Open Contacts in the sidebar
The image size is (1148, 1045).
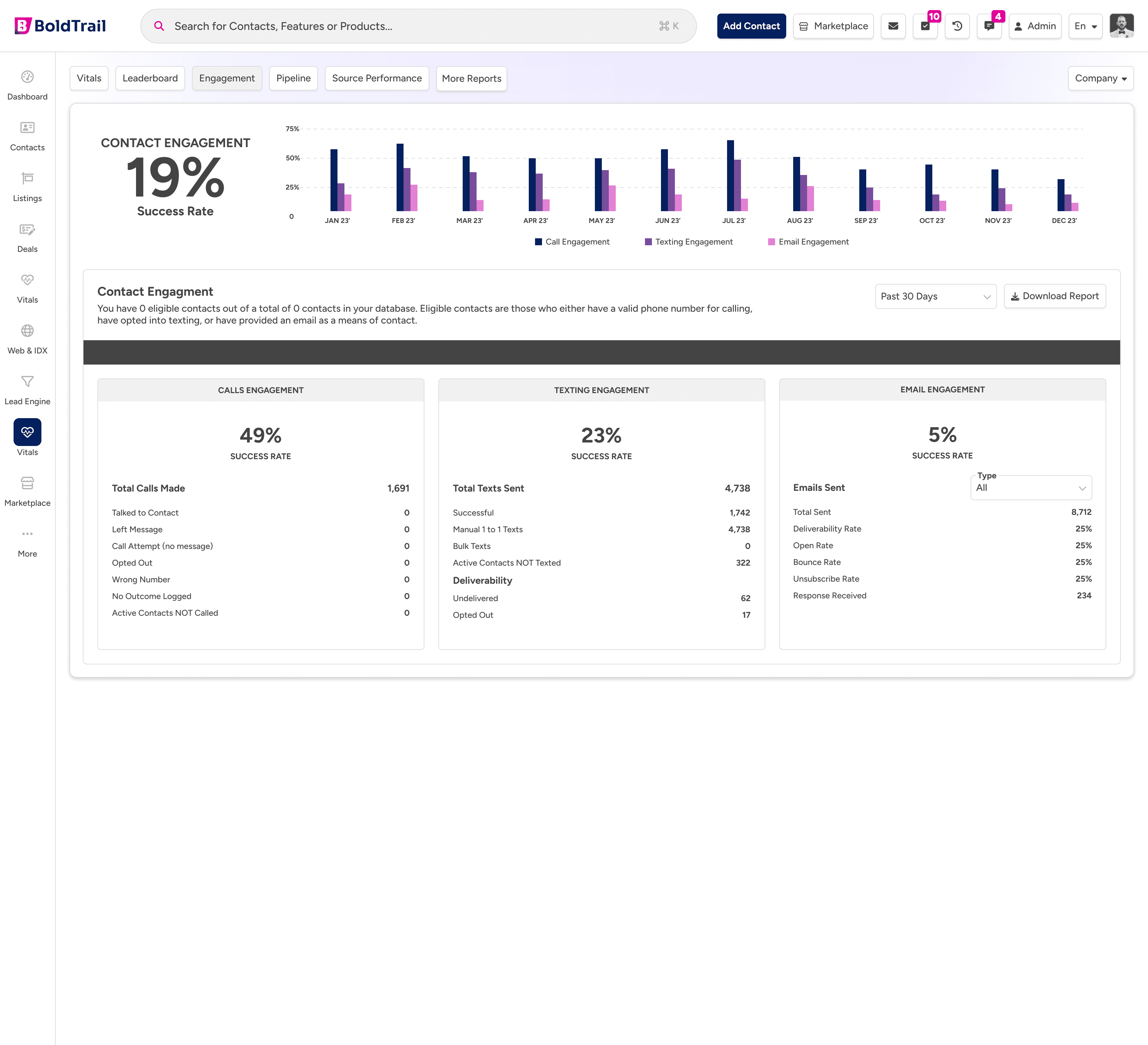tap(27, 136)
